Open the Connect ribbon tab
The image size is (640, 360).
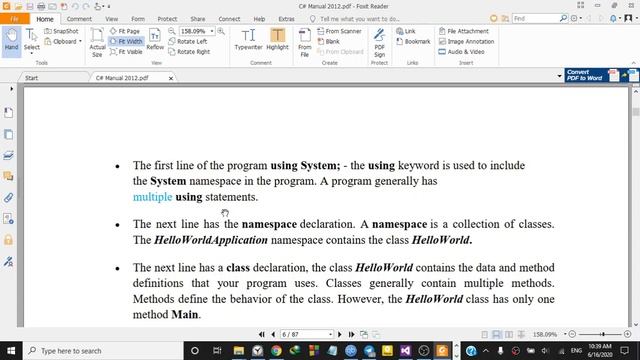(x=229, y=19)
